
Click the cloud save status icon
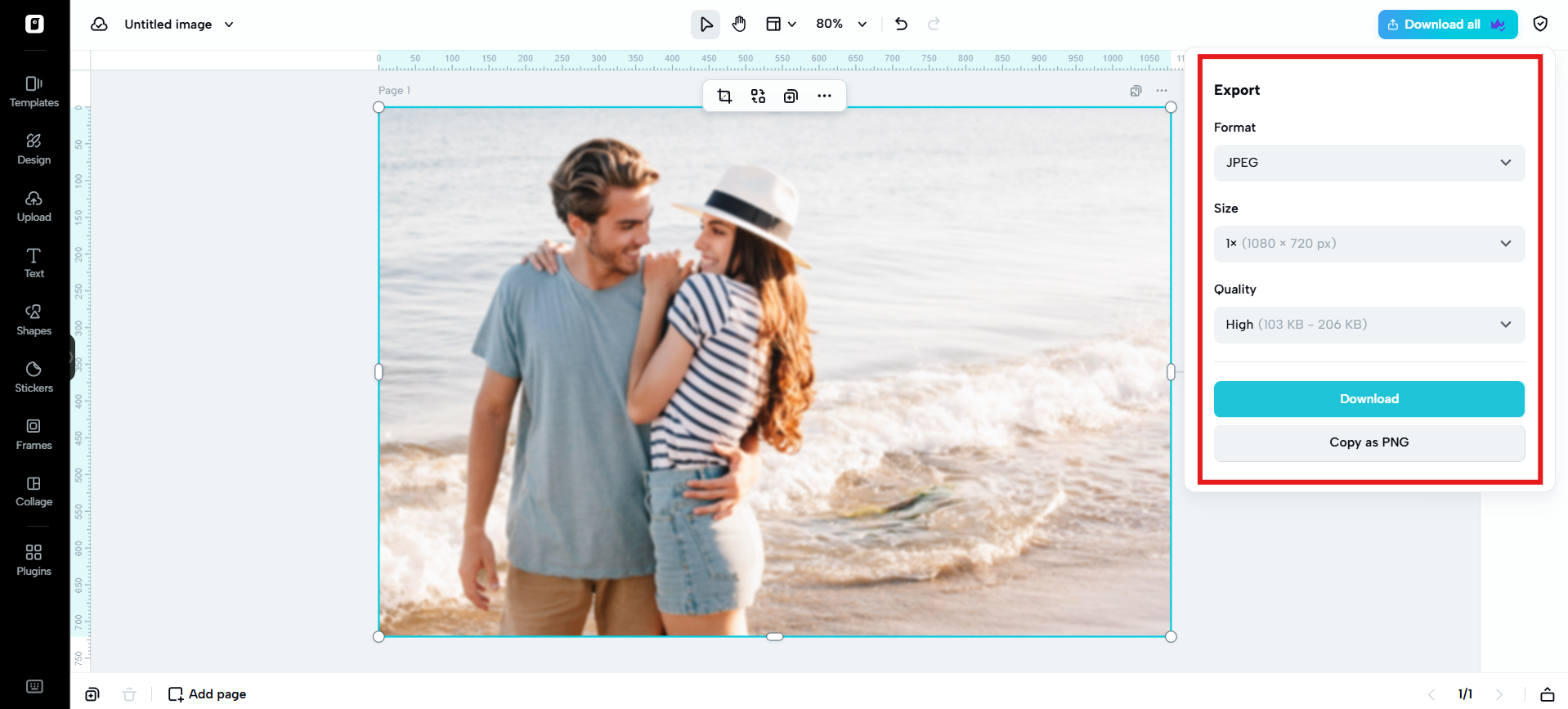[x=99, y=25]
